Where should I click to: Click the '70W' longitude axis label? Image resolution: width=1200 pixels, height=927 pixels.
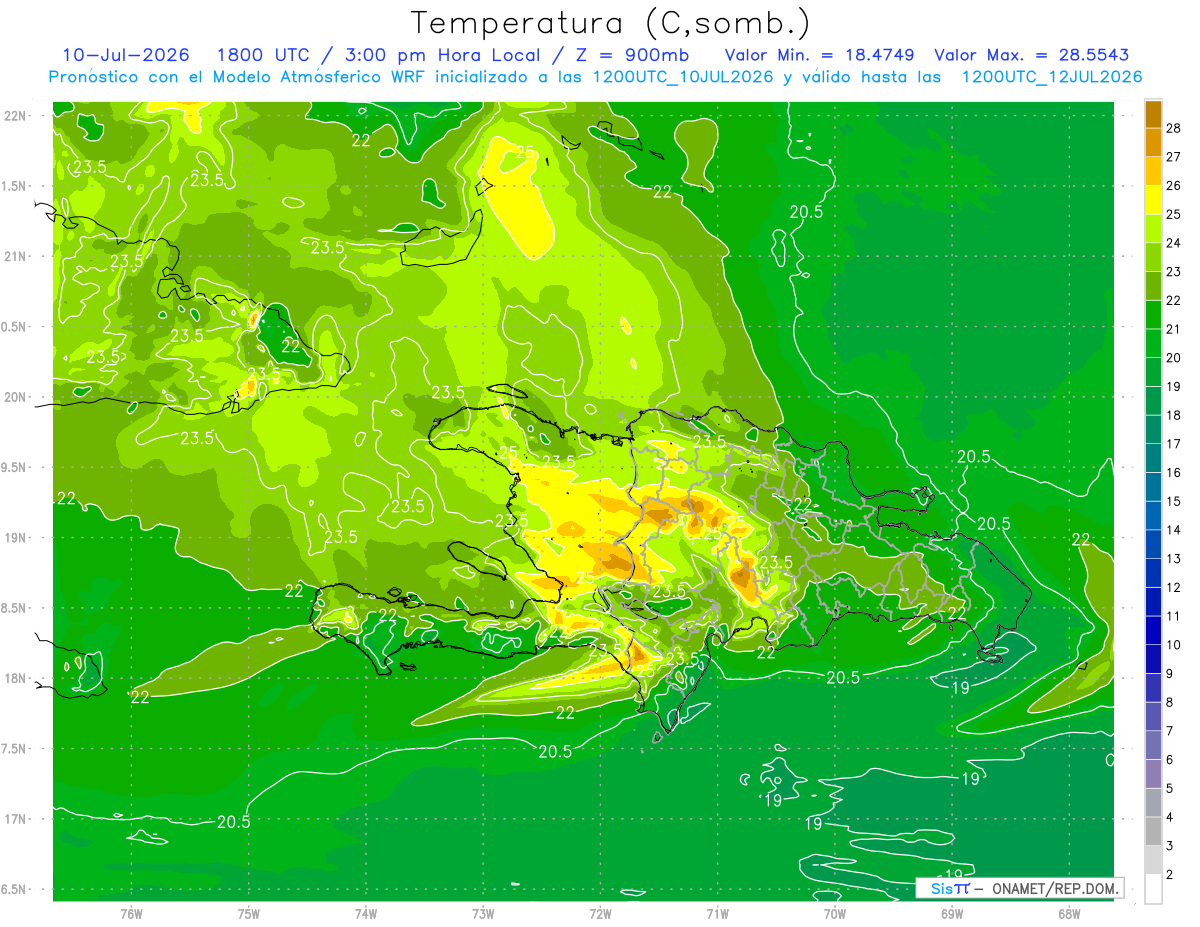pyautogui.click(x=835, y=913)
